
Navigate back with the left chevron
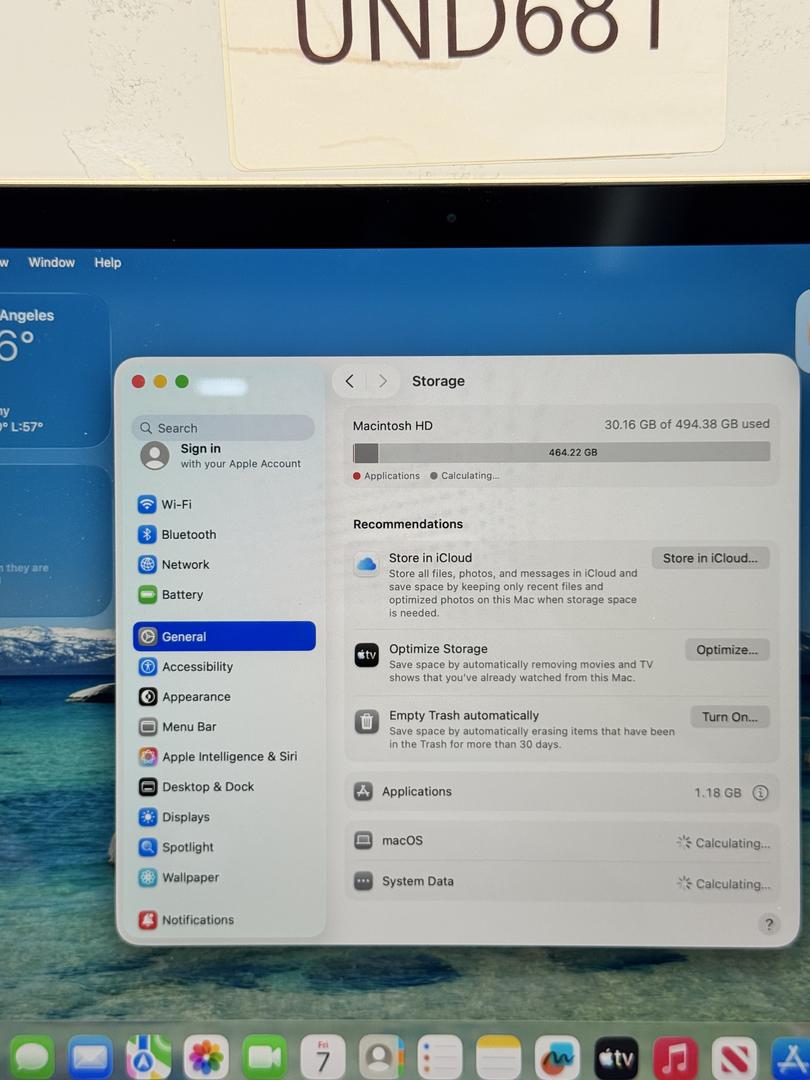tap(349, 381)
